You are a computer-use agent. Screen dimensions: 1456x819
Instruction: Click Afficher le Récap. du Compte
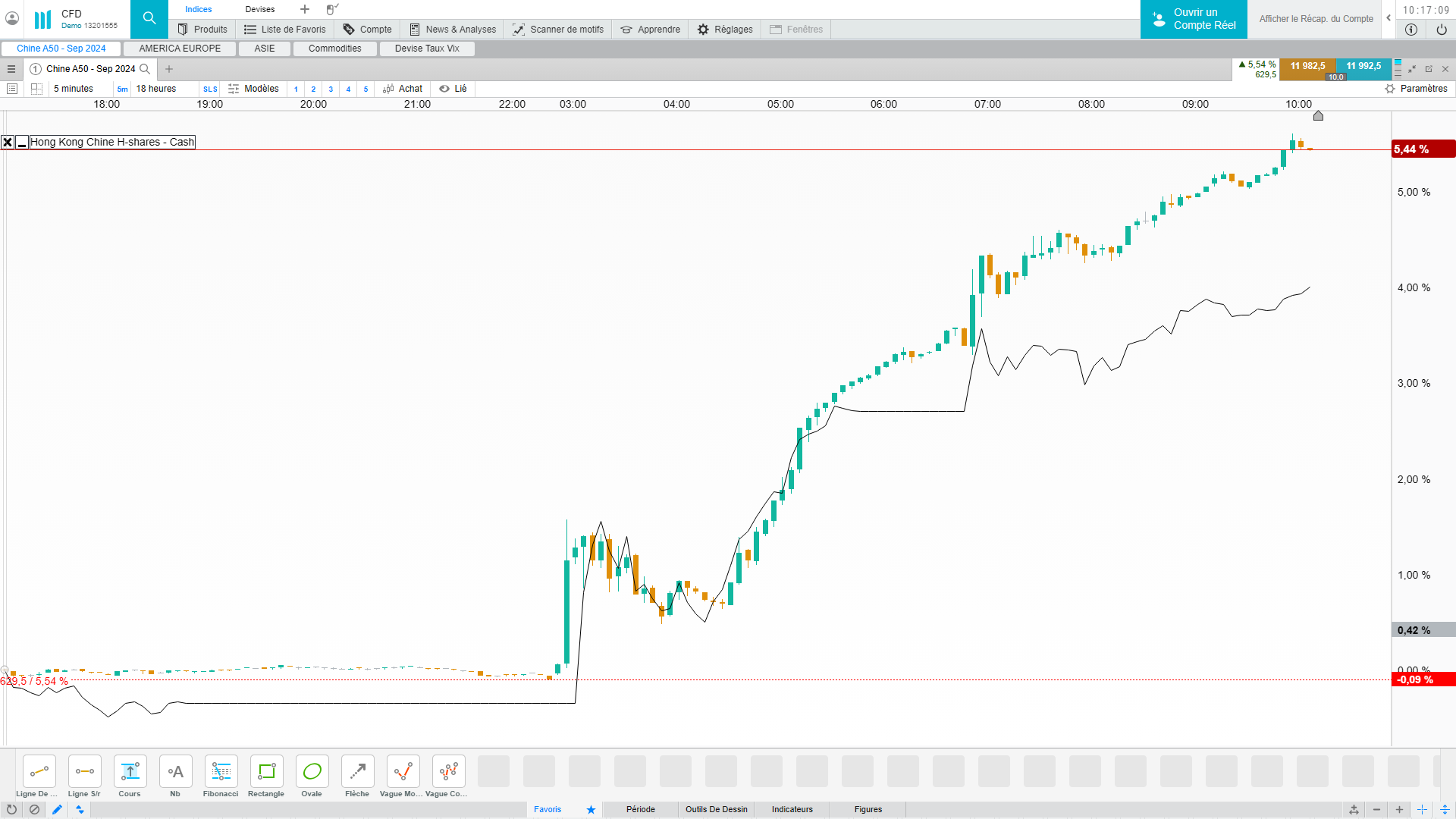pos(1316,19)
